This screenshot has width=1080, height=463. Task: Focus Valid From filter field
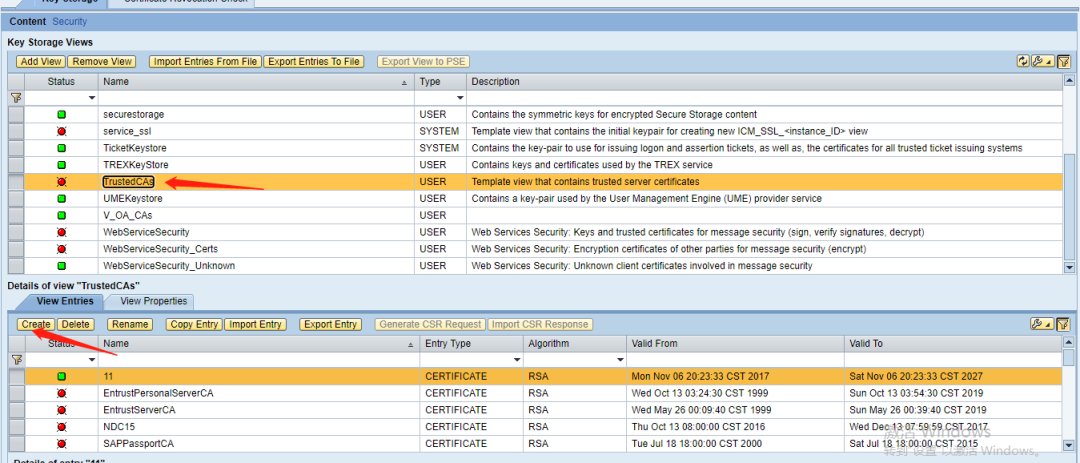click(736, 360)
